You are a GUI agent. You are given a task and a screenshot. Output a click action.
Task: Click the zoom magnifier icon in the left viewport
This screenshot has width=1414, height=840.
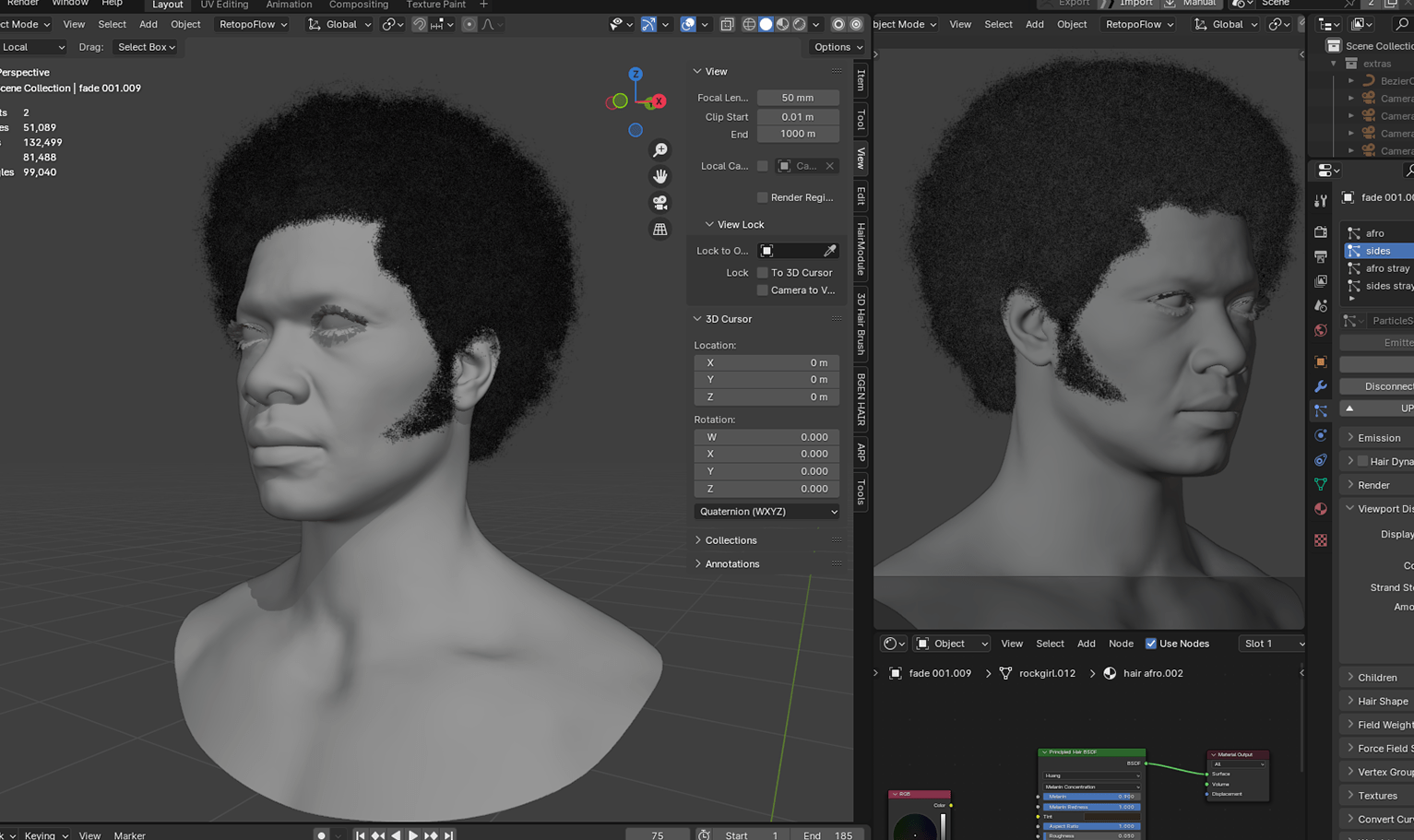tap(660, 150)
